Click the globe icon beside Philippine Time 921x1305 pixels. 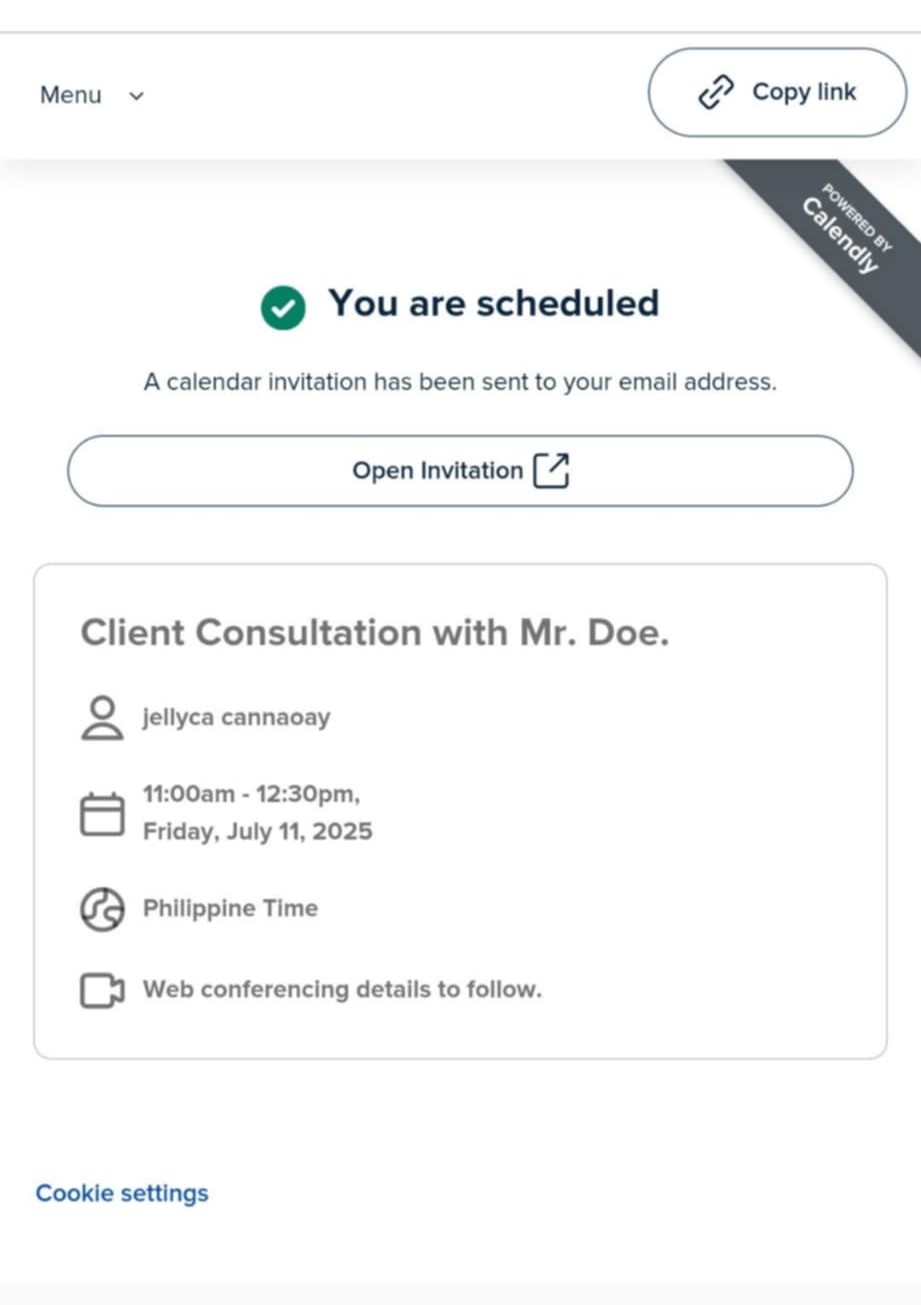click(102, 909)
